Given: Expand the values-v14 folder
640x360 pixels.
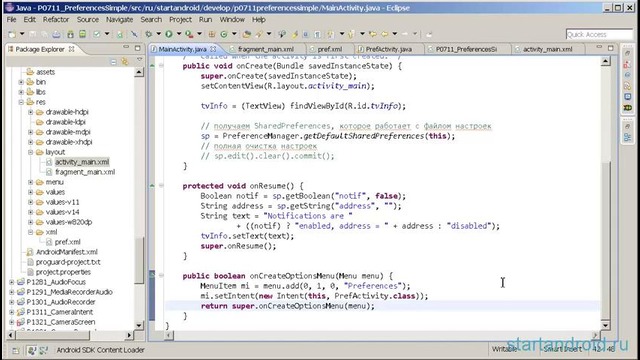Looking at the screenshot, I should (31, 212).
